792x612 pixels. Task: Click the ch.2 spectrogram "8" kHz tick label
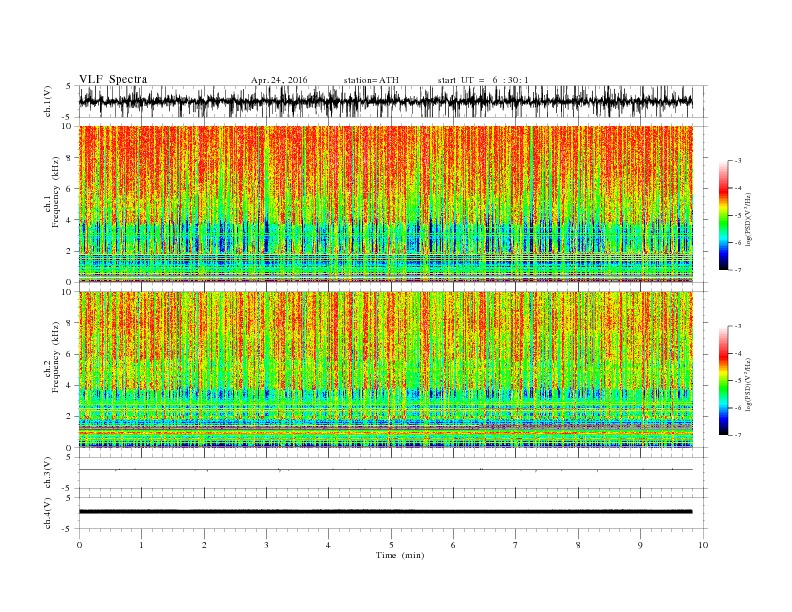tap(69, 323)
